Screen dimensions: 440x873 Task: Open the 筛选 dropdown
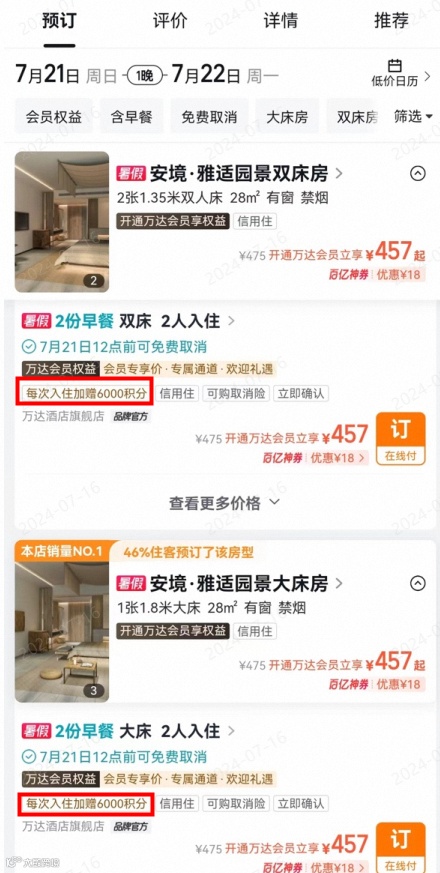point(413,116)
